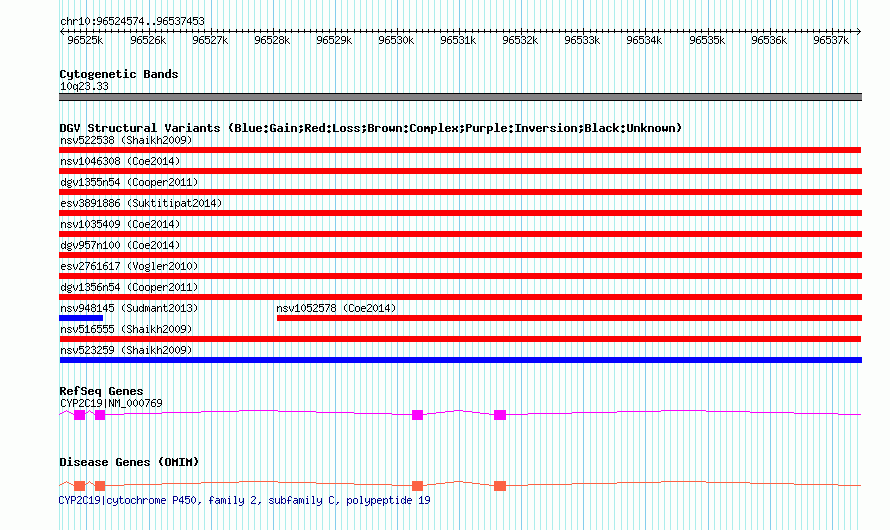The image size is (890, 530).
Task: Click the red bar under nsv1046308 (Coe2014)
Action: coord(460,171)
